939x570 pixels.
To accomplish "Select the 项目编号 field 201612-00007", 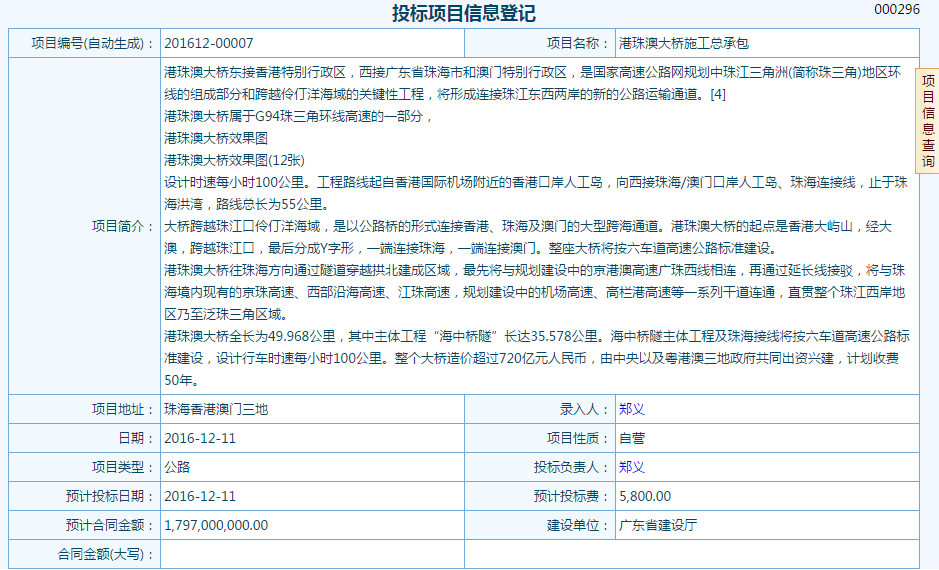I will (x=209, y=44).
